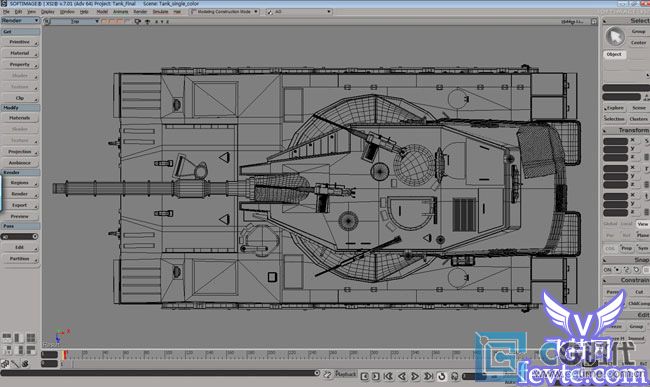Click the eye visibility icon in viewport toolbar
The height and width of the screenshot is (387, 650).
click(x=147, y=21)
